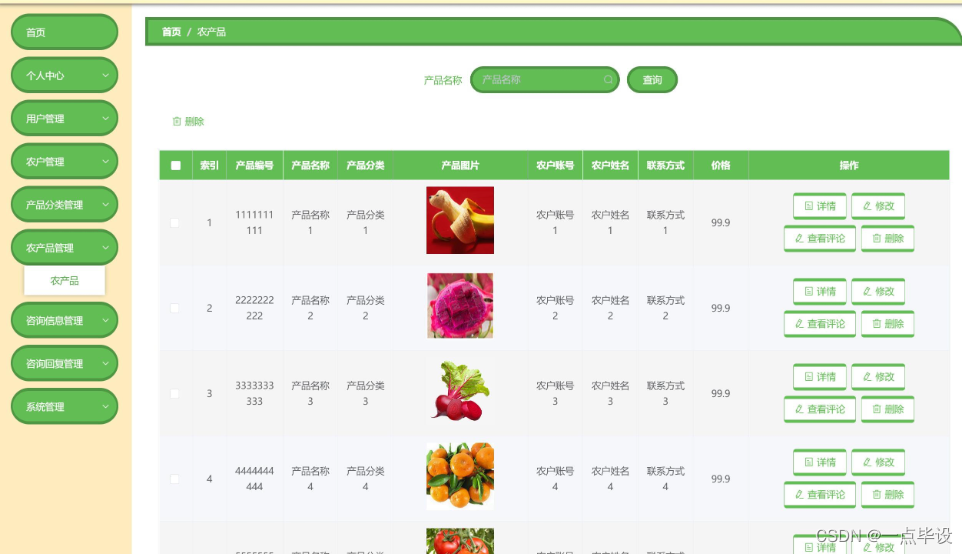The image size is (968, 554).
Task: Click the 查询 search button
Action: pos(652,80)
